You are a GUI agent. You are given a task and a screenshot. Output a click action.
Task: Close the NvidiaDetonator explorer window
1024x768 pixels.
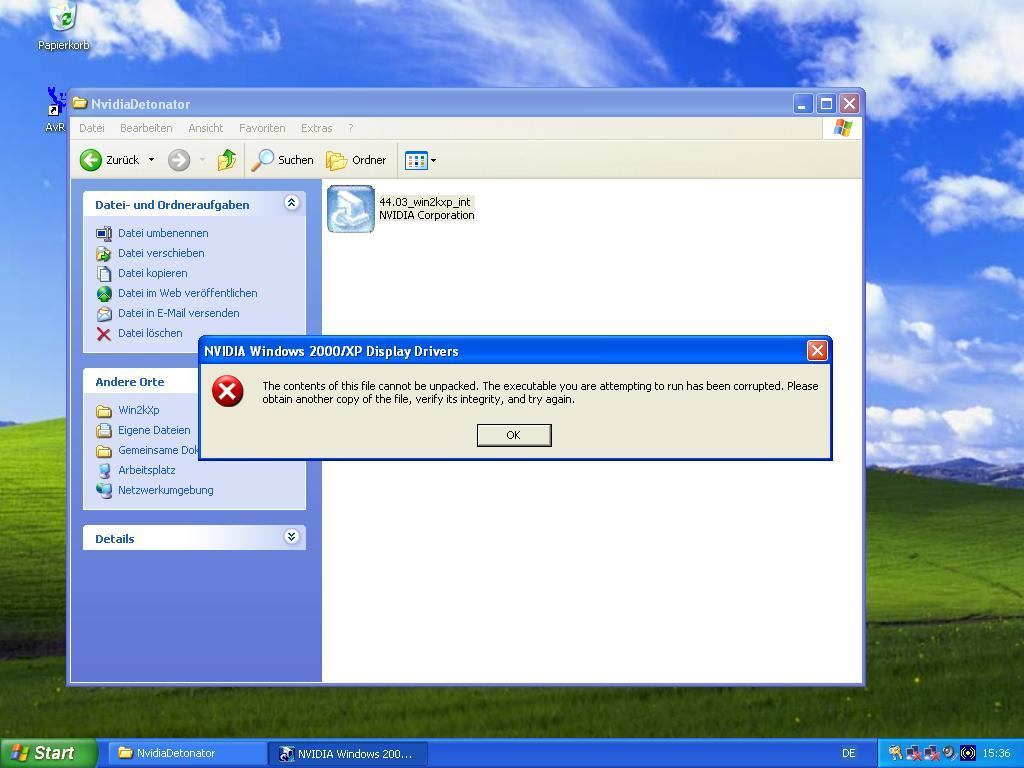[849, 103]
